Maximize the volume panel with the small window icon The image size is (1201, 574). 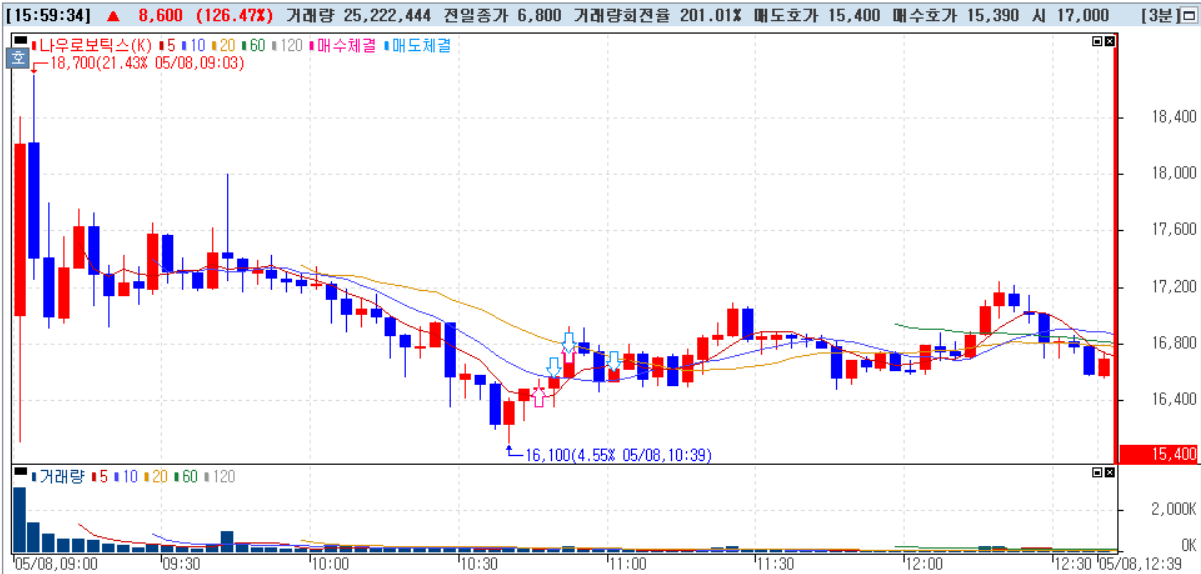(1096, 471)
